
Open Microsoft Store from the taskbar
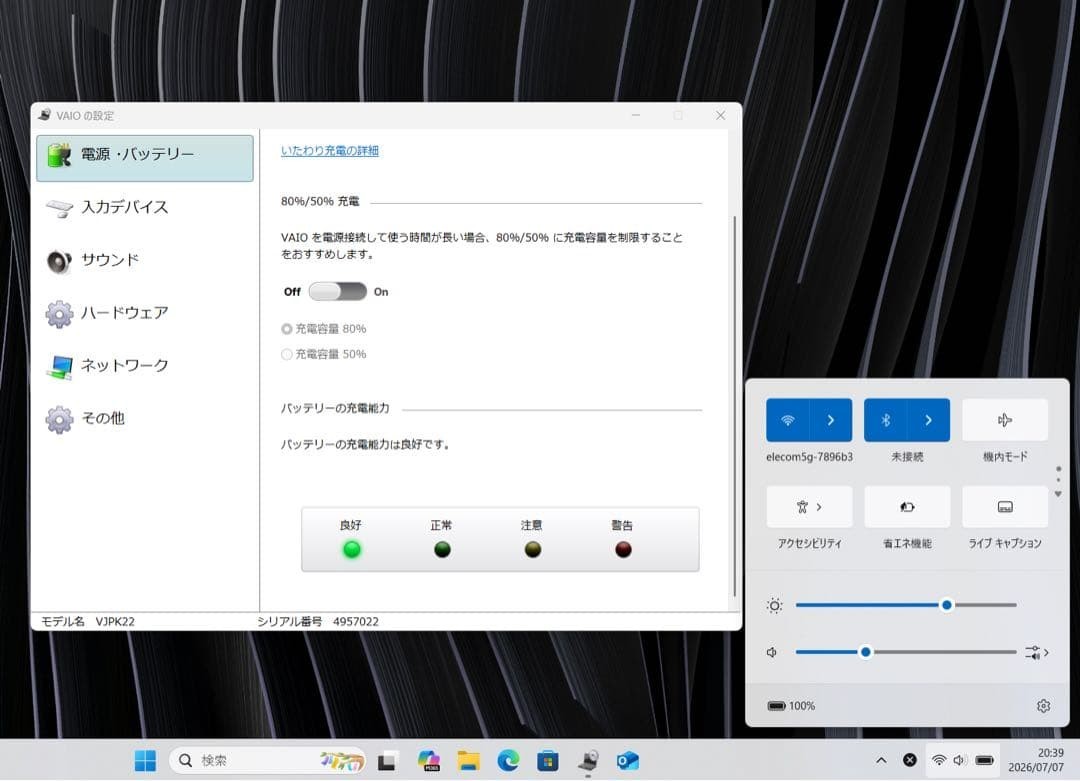pos(548,760)
